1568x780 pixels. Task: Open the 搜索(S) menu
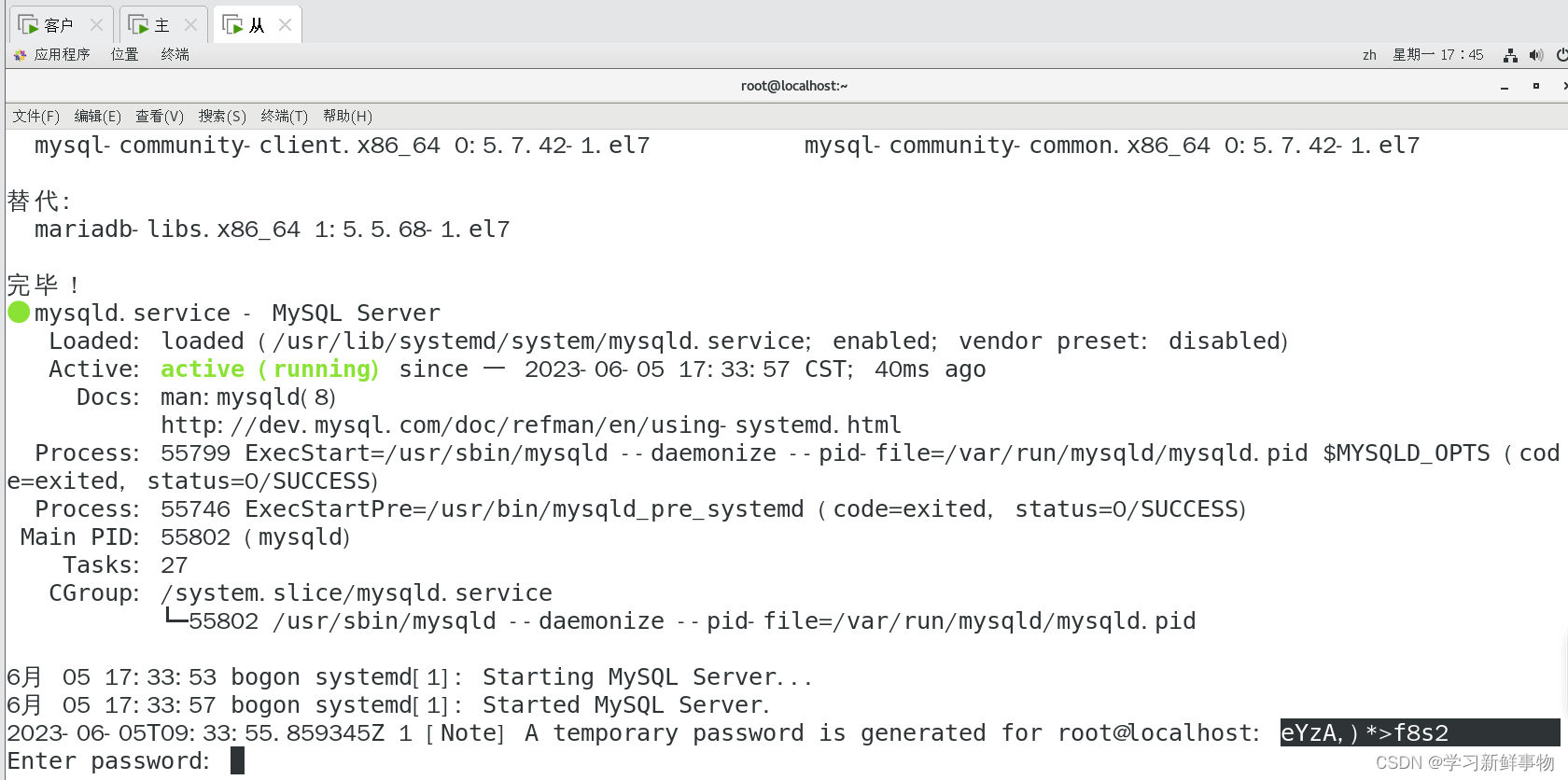click(x=221, y=116)
